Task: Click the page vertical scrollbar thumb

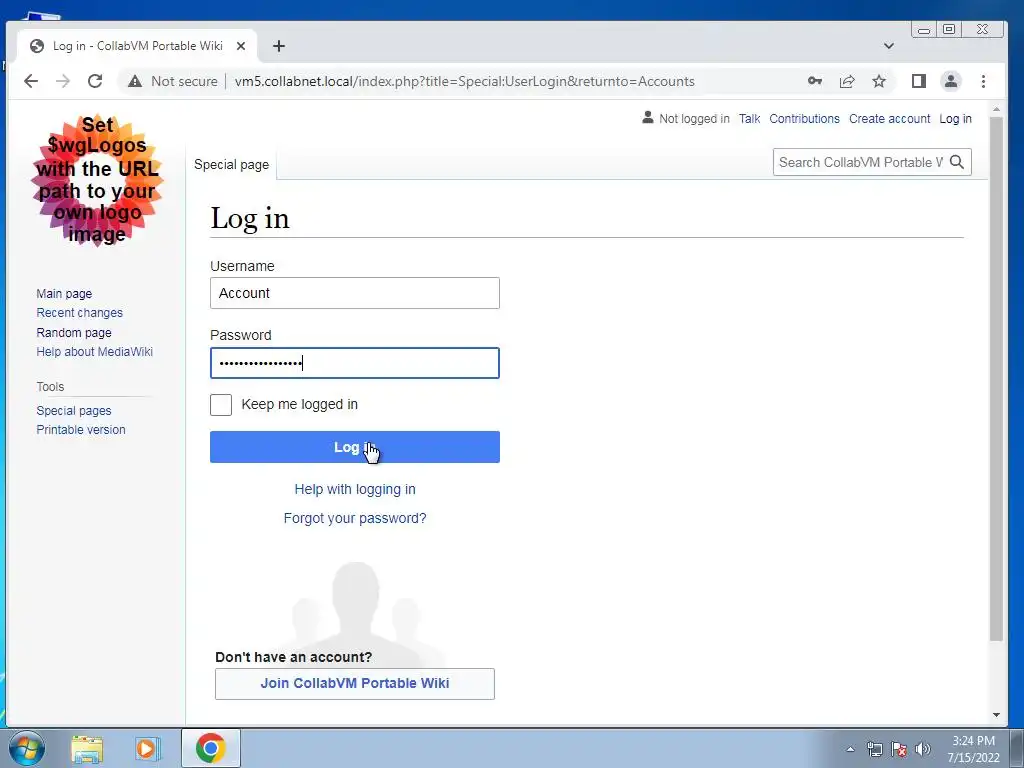Action: (x=996, y=379)
